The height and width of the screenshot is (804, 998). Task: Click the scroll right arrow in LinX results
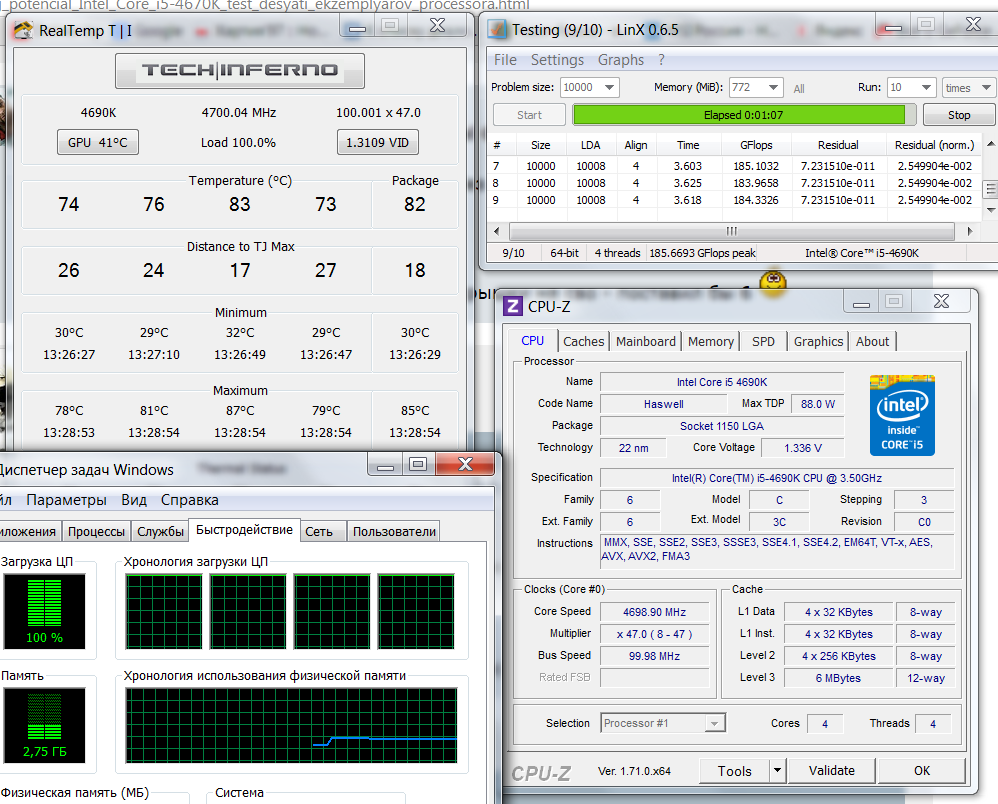pyautogui.click(x=969, y=231)
